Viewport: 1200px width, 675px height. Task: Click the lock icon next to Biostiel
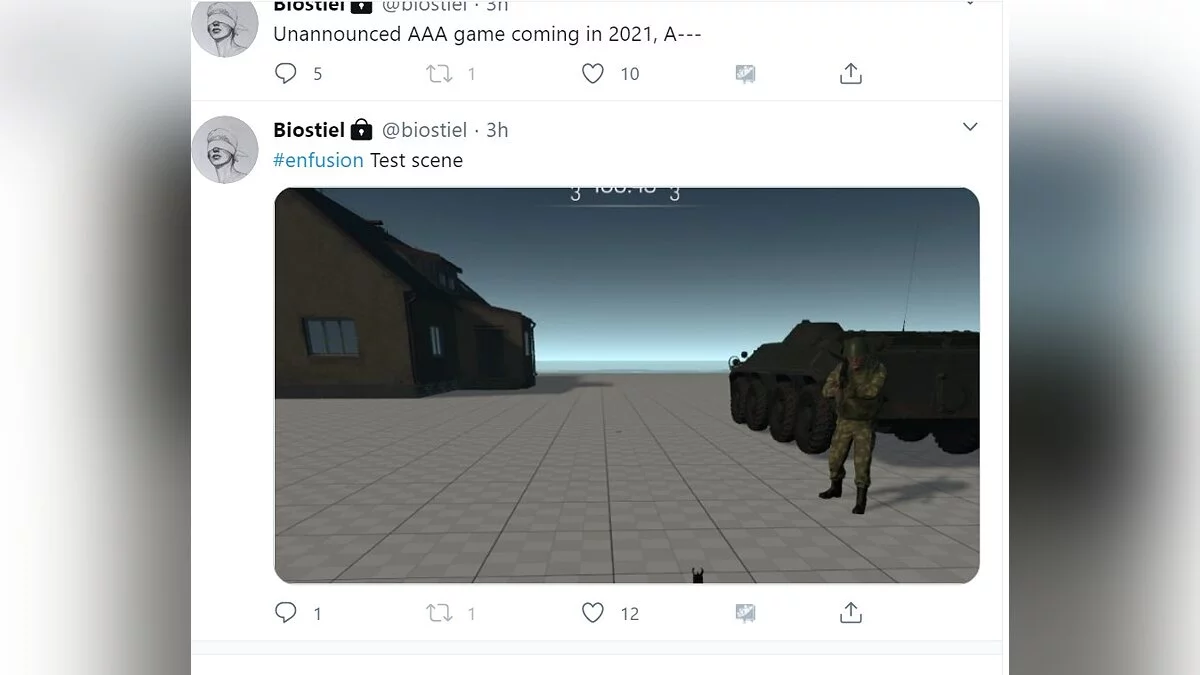pyautogui.click(x=362, y=130)
